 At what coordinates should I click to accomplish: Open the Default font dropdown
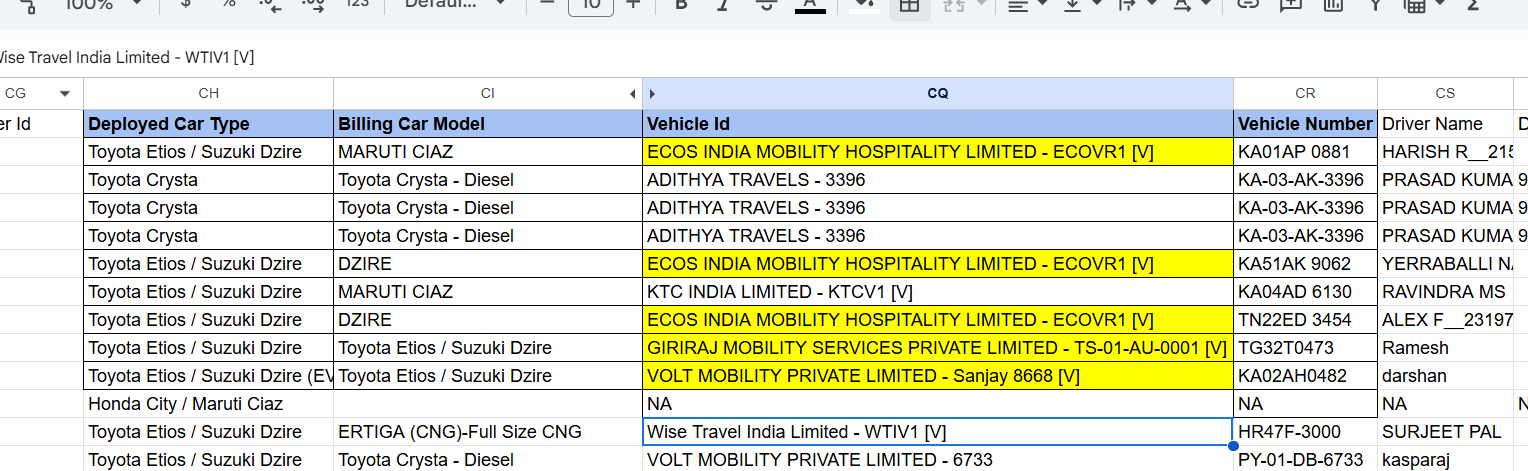(455, 4)
